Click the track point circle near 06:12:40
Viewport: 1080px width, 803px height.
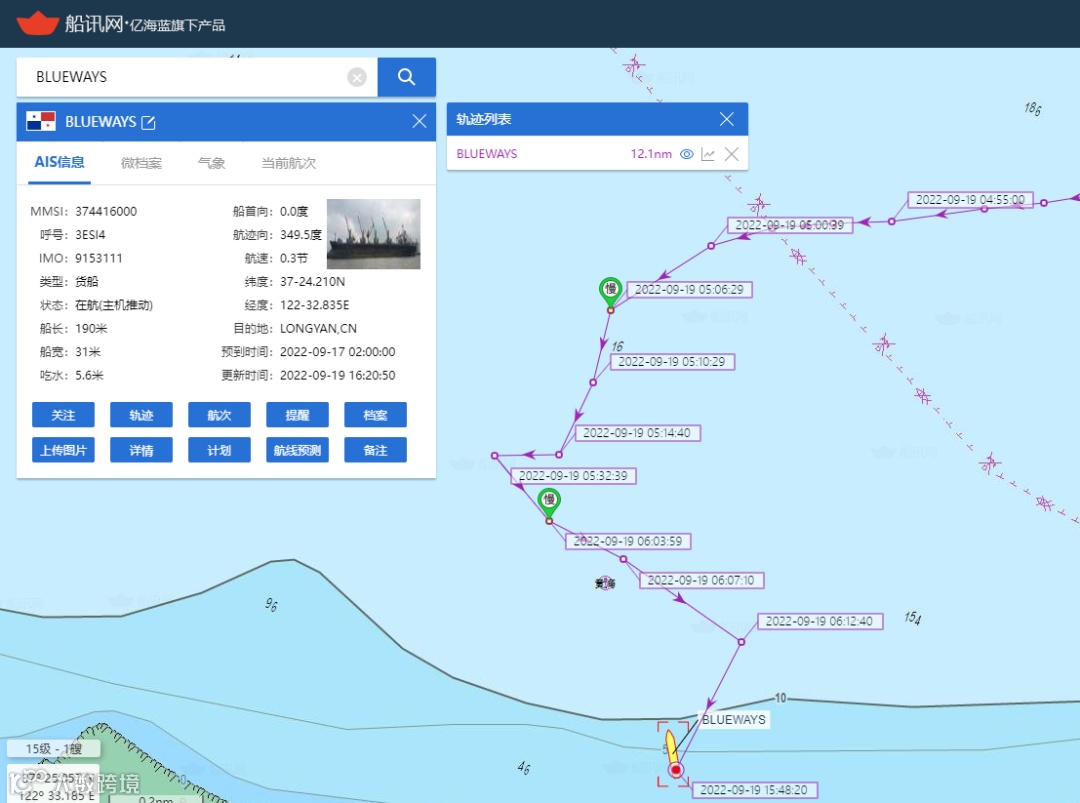coord(741,642)
